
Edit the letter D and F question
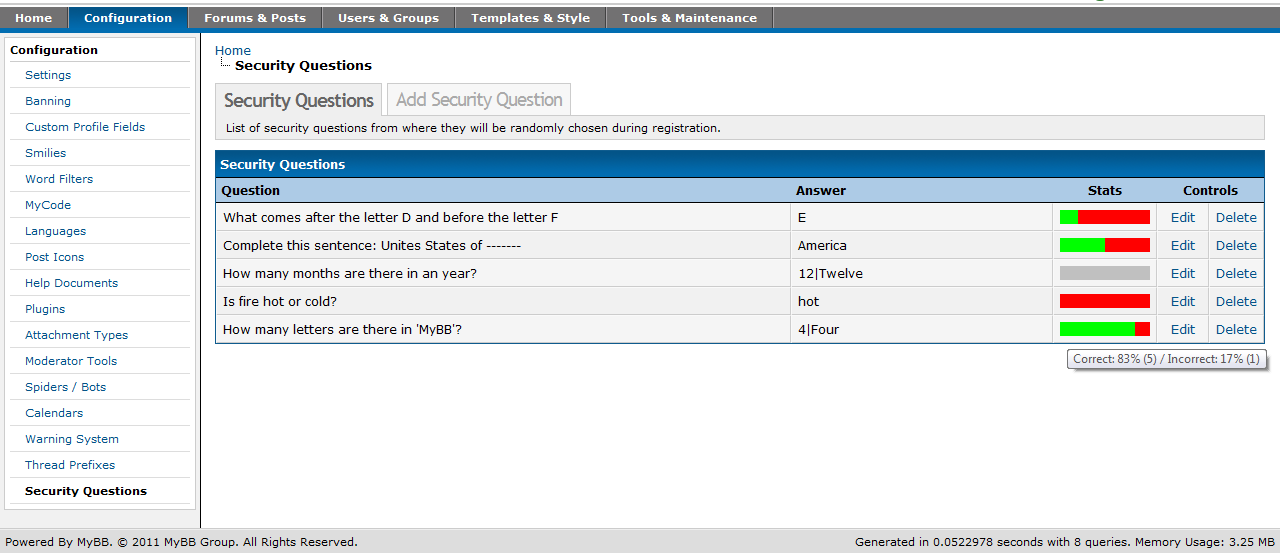point(1183,217)
